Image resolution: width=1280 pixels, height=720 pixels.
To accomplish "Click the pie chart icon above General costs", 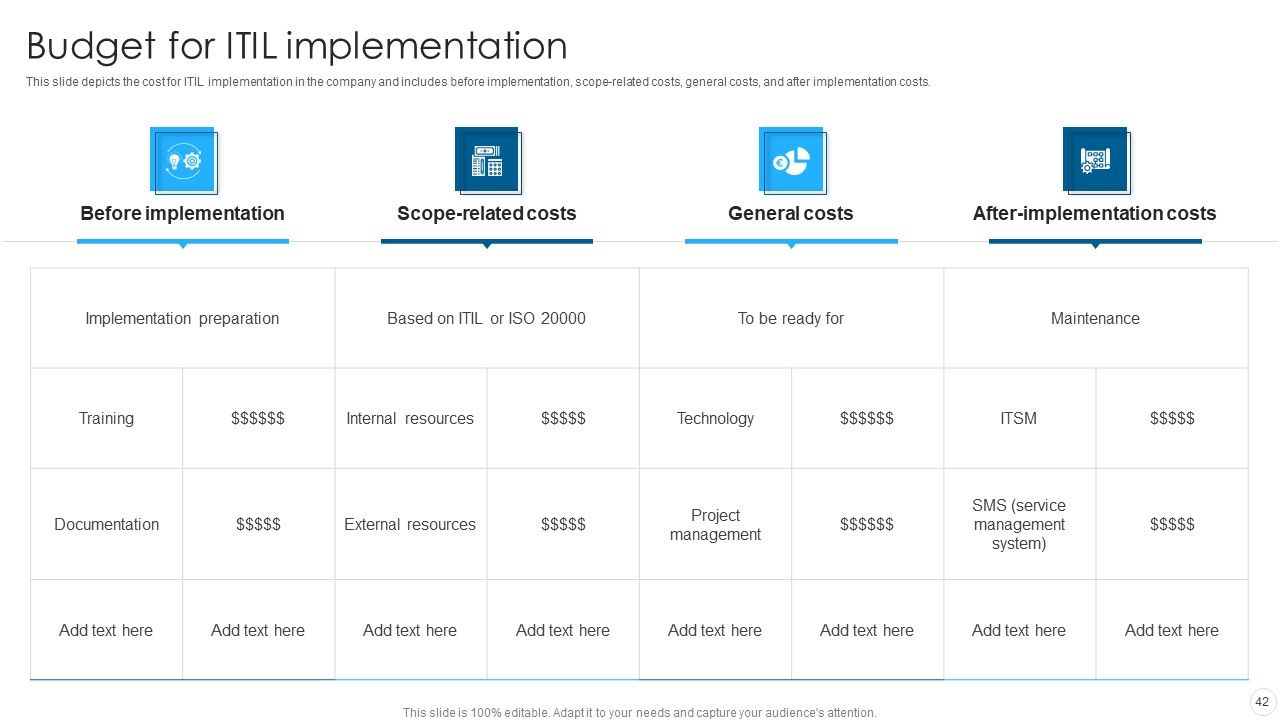I will [791, 160].
